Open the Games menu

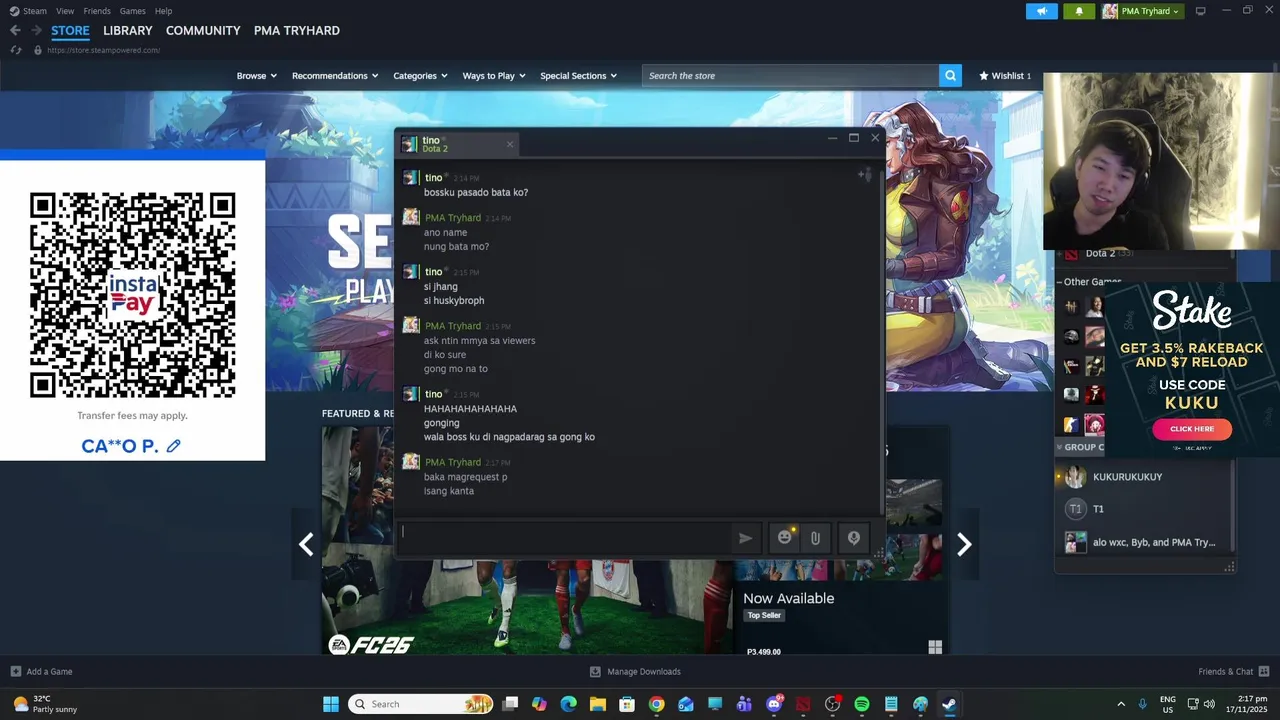[133, 11]
